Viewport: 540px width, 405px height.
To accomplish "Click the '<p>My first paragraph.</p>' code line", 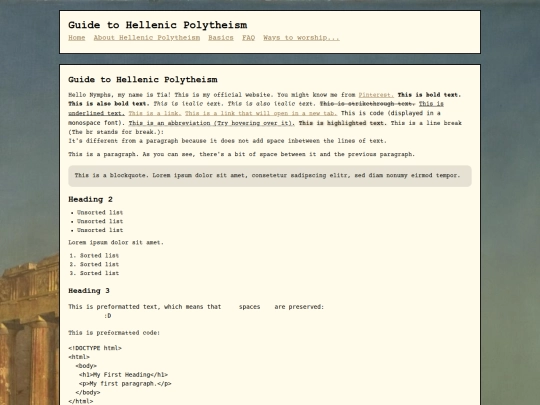I will pos(125,384).
